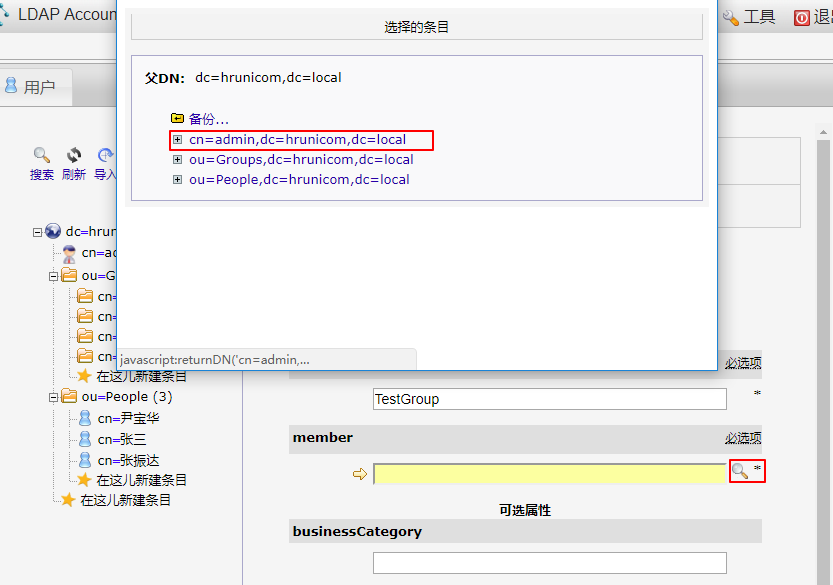Click the user icon beside cn=张三
833x585 pixels.
click(x=85, y=439)
